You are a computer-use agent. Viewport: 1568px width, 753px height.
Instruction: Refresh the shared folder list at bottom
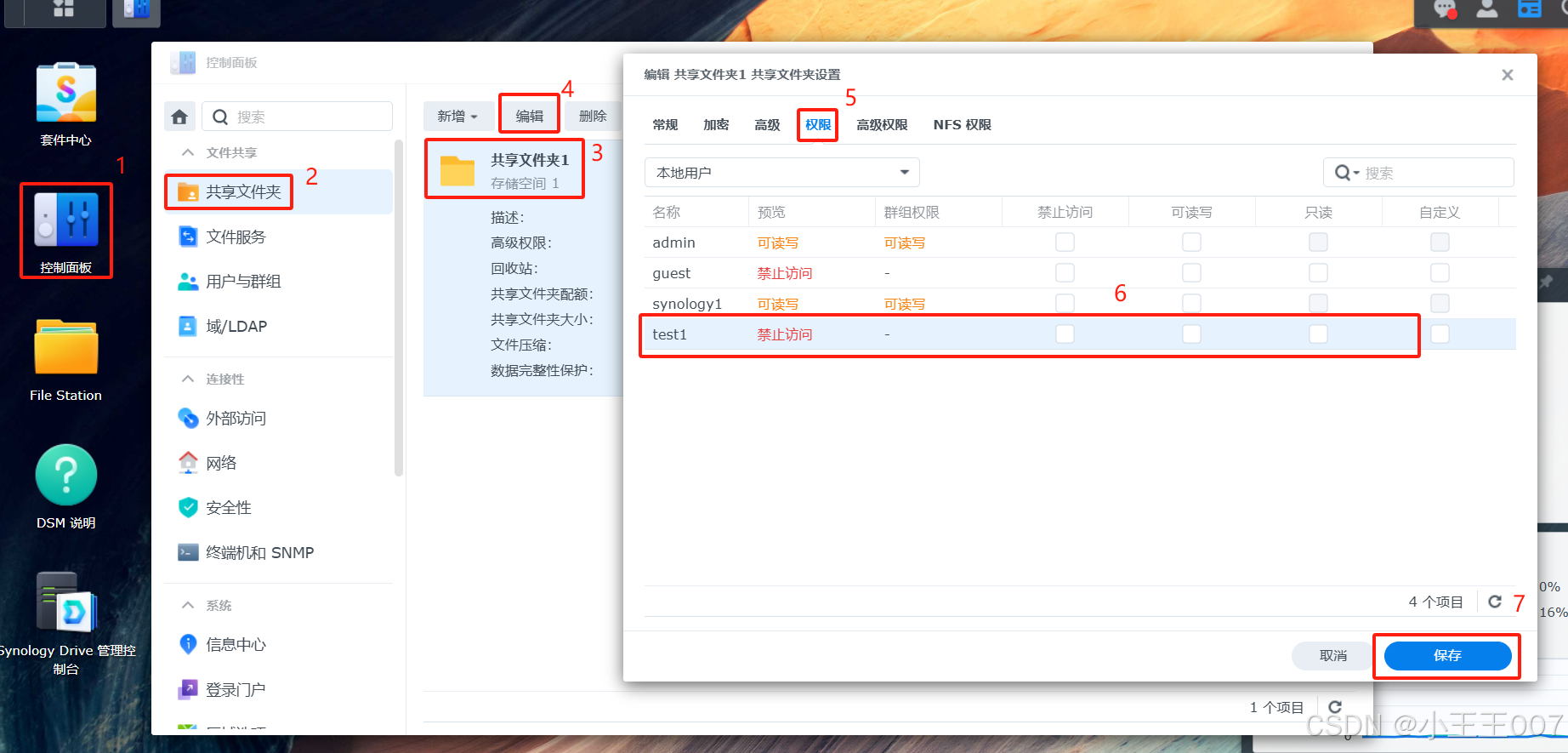click(1335, 707)
